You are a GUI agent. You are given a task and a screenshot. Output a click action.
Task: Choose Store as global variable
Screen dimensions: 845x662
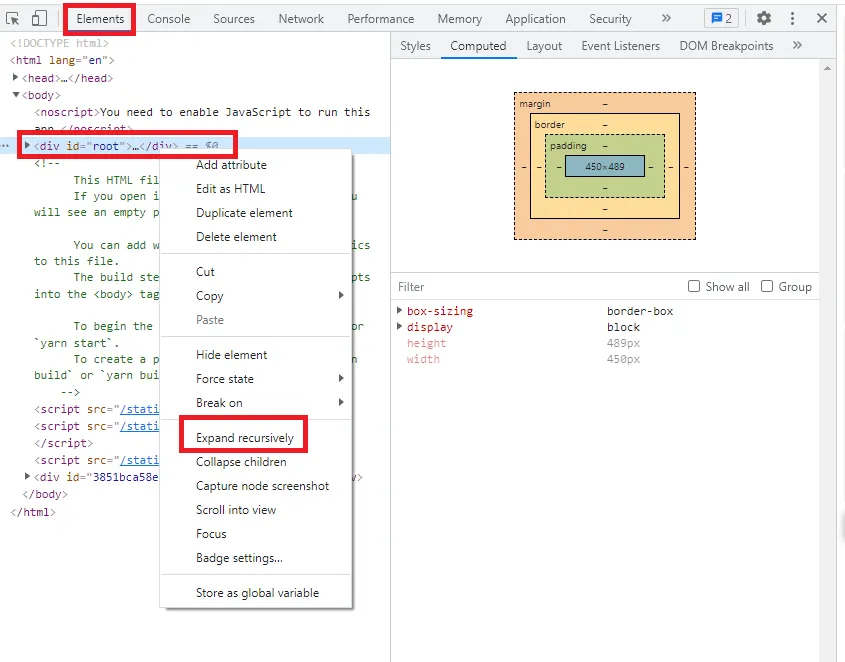256,593
